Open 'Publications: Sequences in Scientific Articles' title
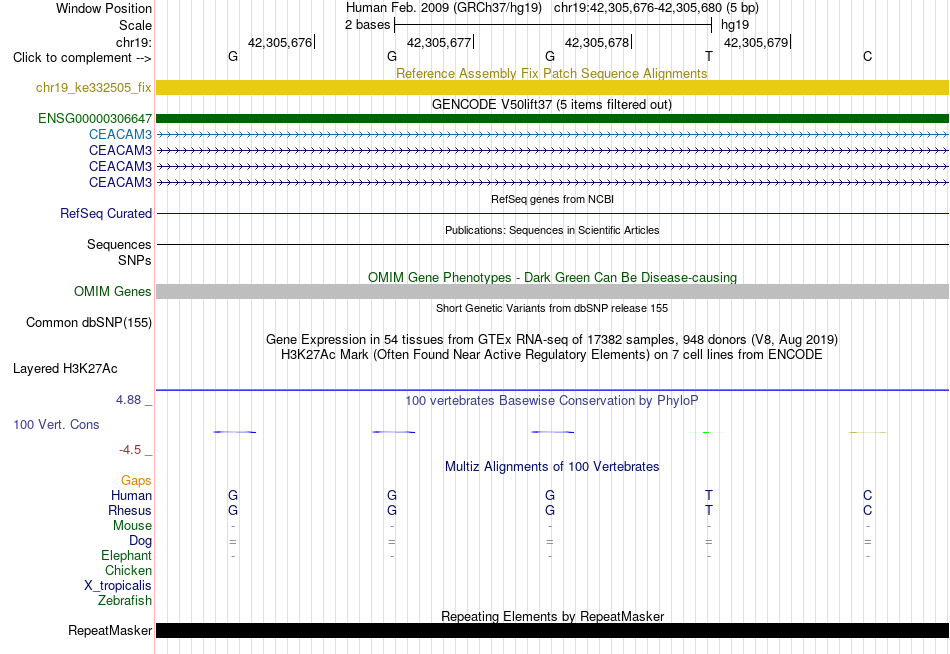The height and width of the screenshot is (654, 950). 552,230
